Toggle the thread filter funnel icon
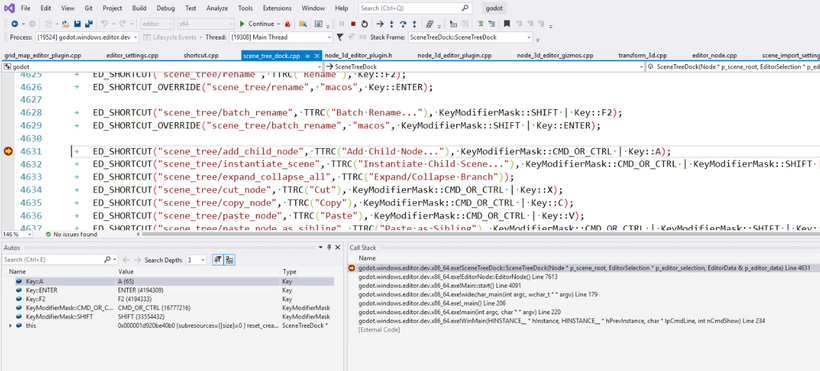The height and width of the screenshot is (371, 820). [x=340, y=37]
